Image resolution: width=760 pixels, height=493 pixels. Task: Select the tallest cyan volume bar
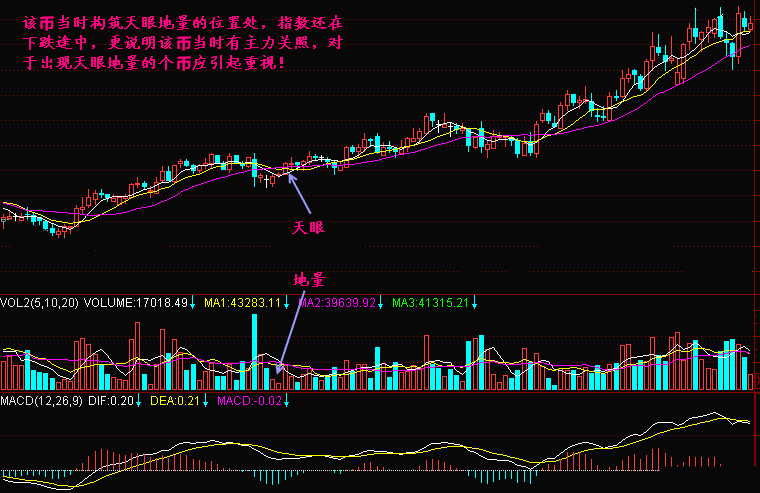254,352
